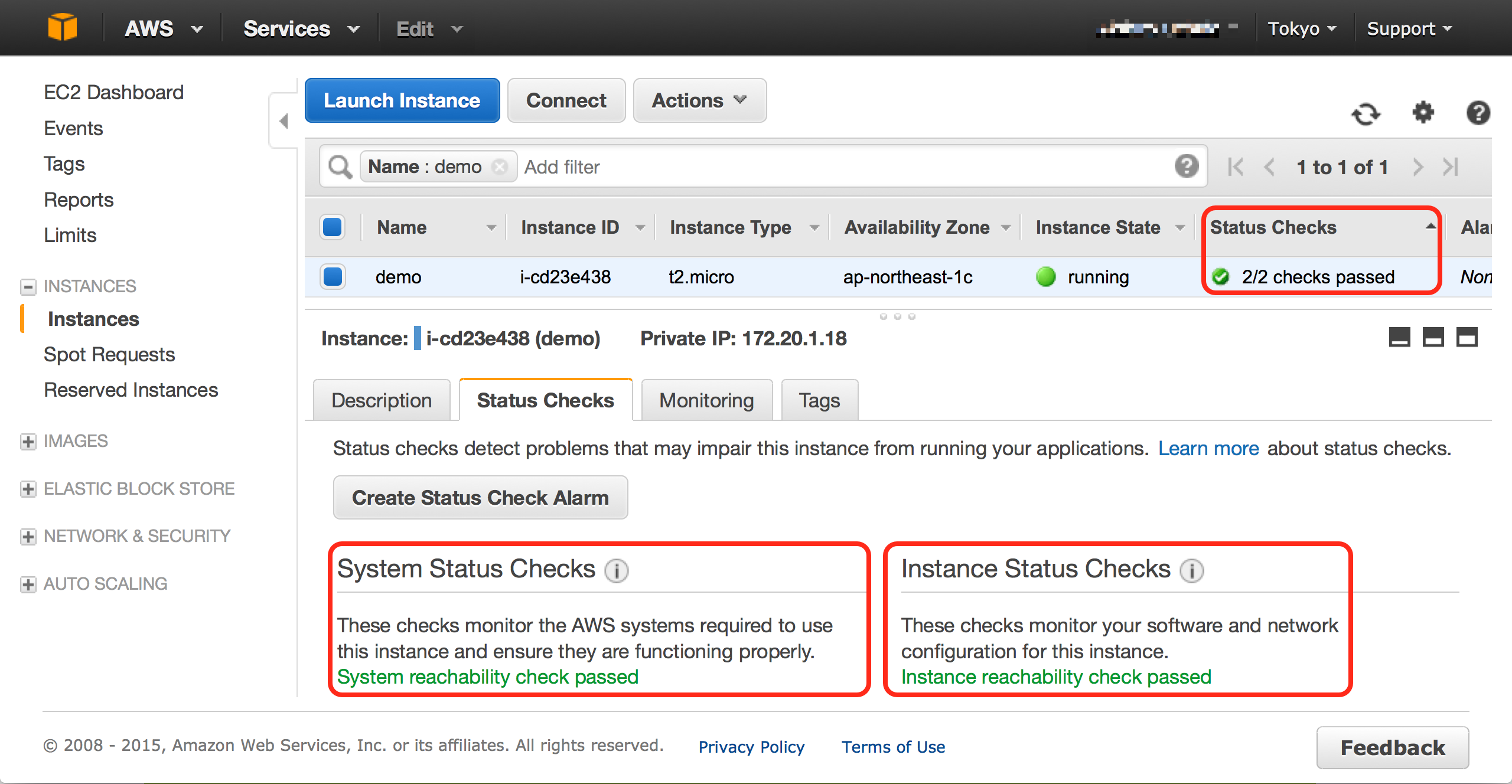
Task: Open the Actions dropdown button
Action: pyautogui.click(x=700, y=100)
